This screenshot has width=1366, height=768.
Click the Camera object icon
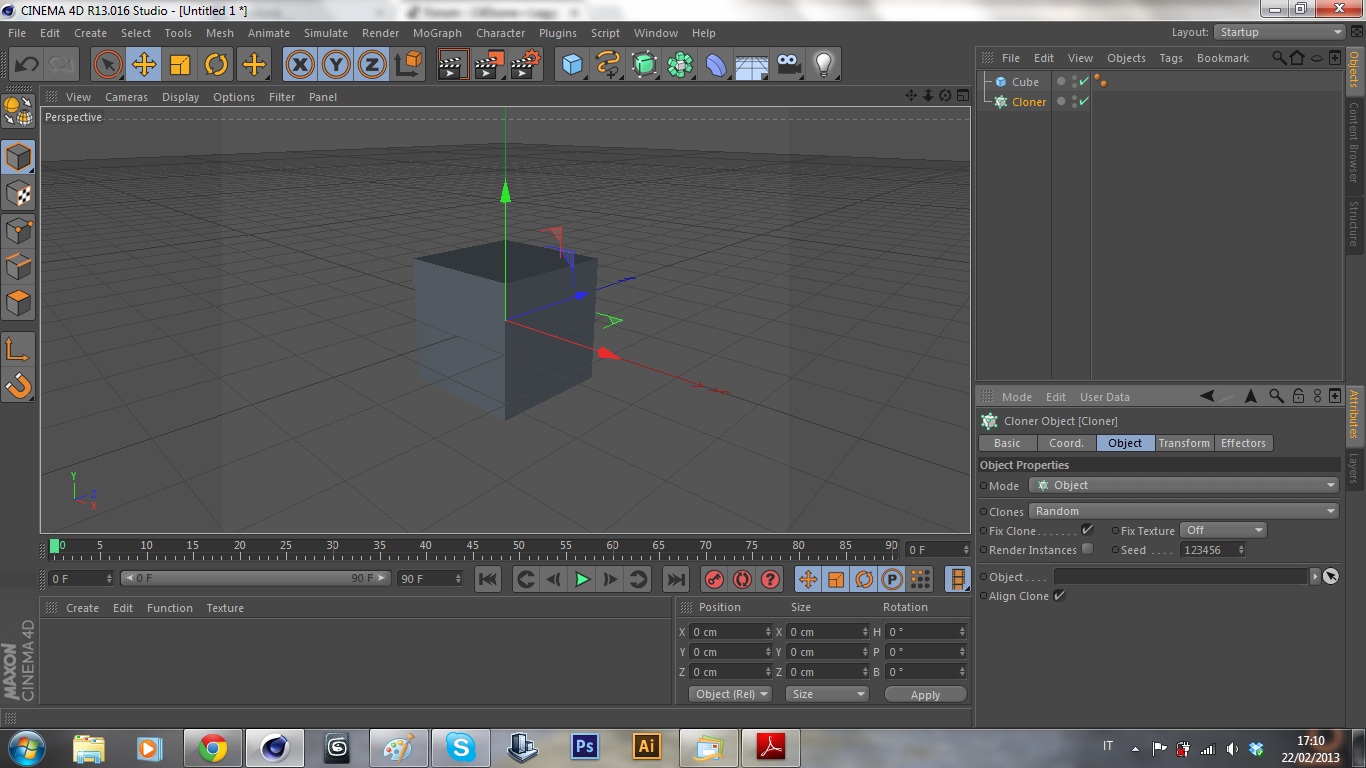(x=788, y=65)
